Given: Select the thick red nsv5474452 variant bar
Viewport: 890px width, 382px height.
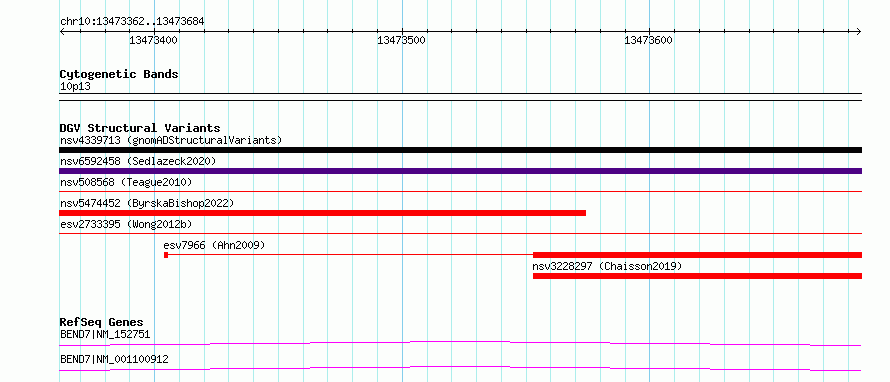Looking at the screenshot, I should (322, 213).
